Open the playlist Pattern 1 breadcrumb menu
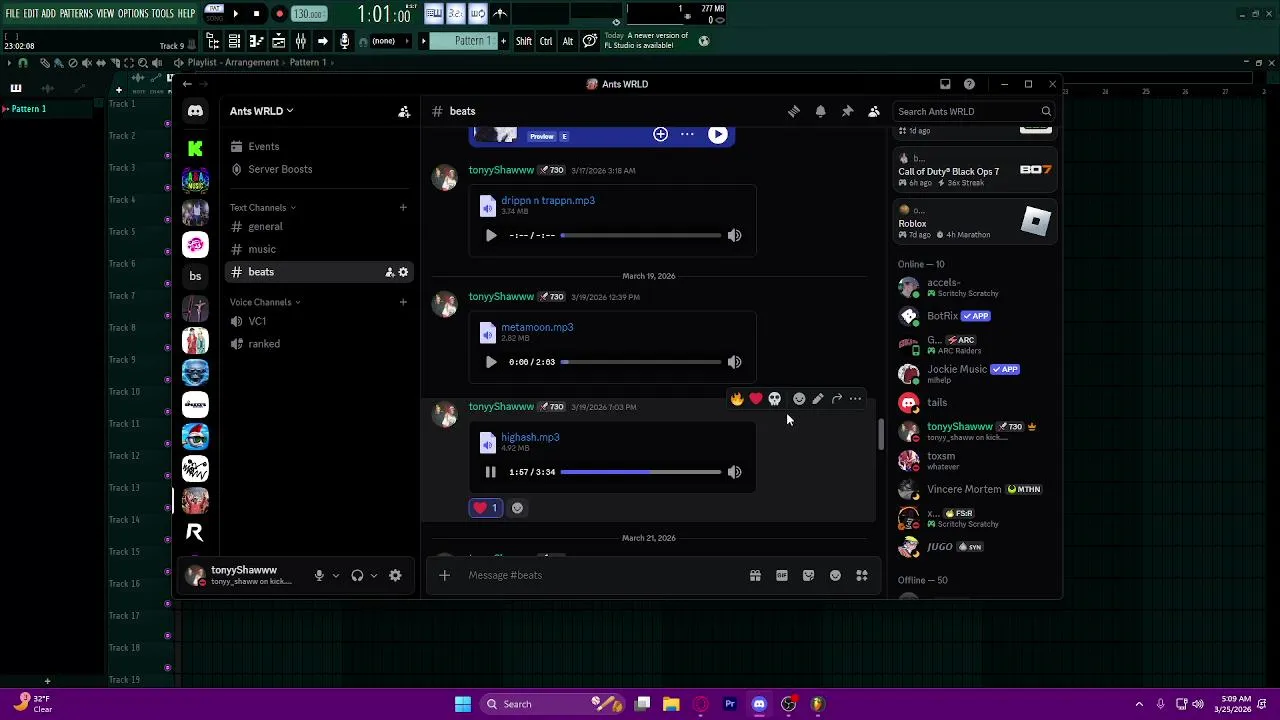Screen dimensions: 1280x720 coord(308,62)
